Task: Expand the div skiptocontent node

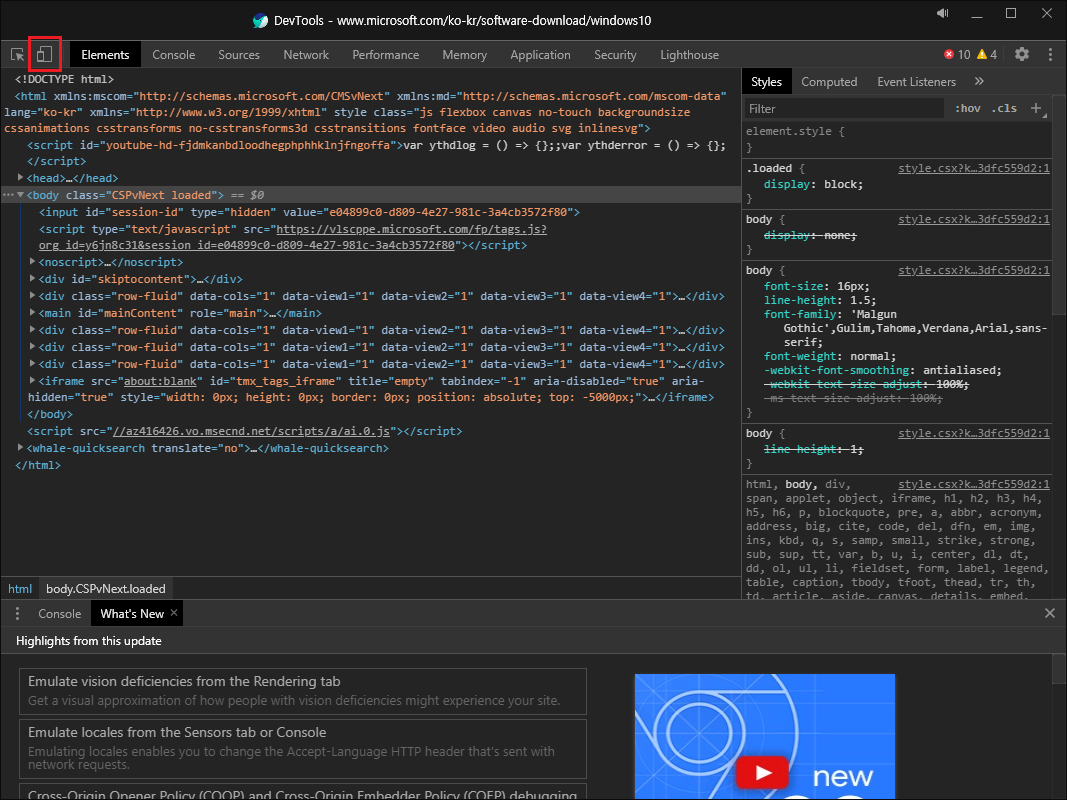Action: point(32,279)
